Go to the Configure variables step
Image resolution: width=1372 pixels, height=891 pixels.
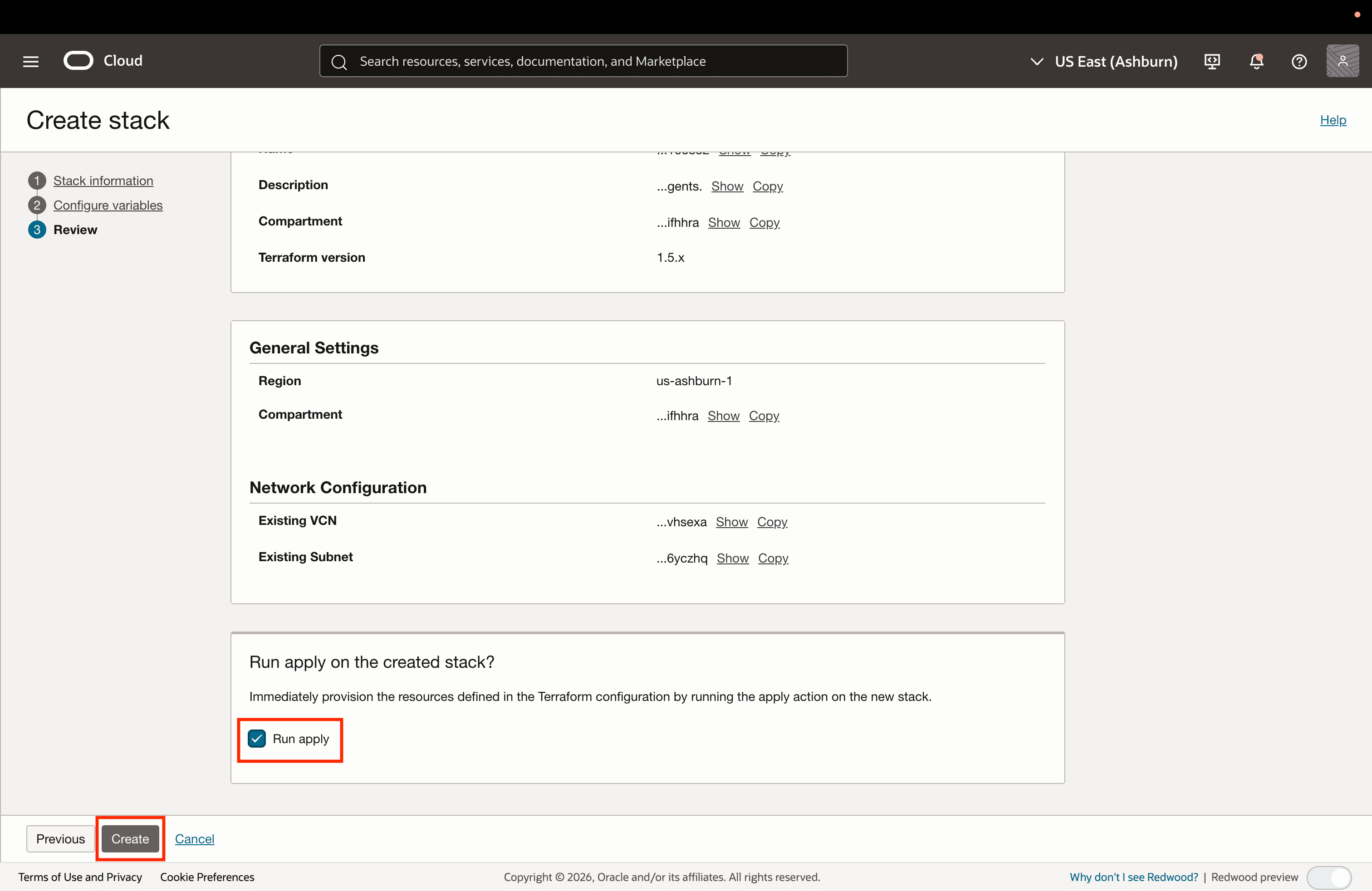pos(108,205)
